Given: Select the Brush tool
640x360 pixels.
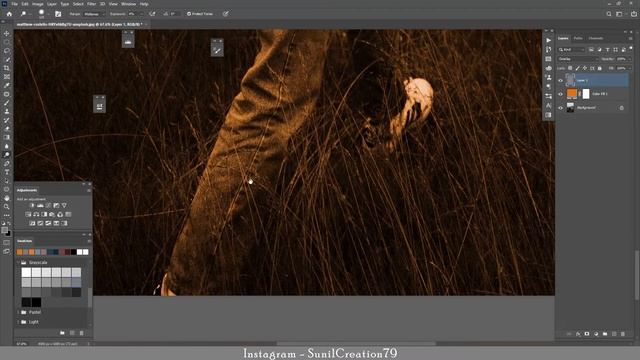Looking at the screenshot, I should 7,103.
